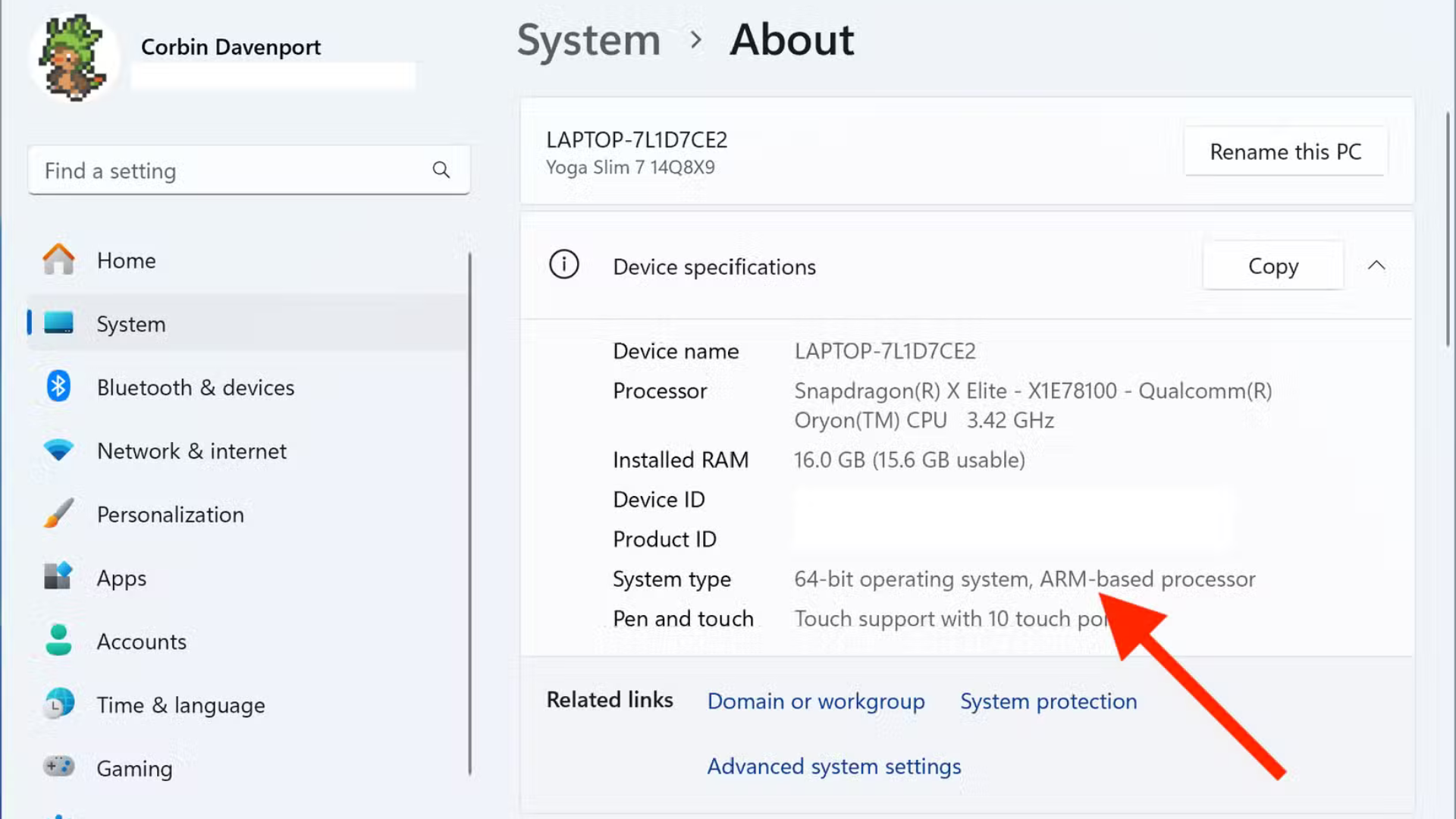Open Domain or workgroup link

pyautogui.click(x=816, y=701)
